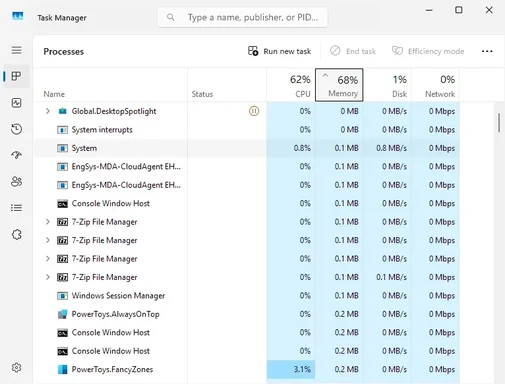The height and width of the screenshot is (384, 505).
Task: Click the PowerToys.AlwaysOnTop process icon
Action: pos(62,314)
